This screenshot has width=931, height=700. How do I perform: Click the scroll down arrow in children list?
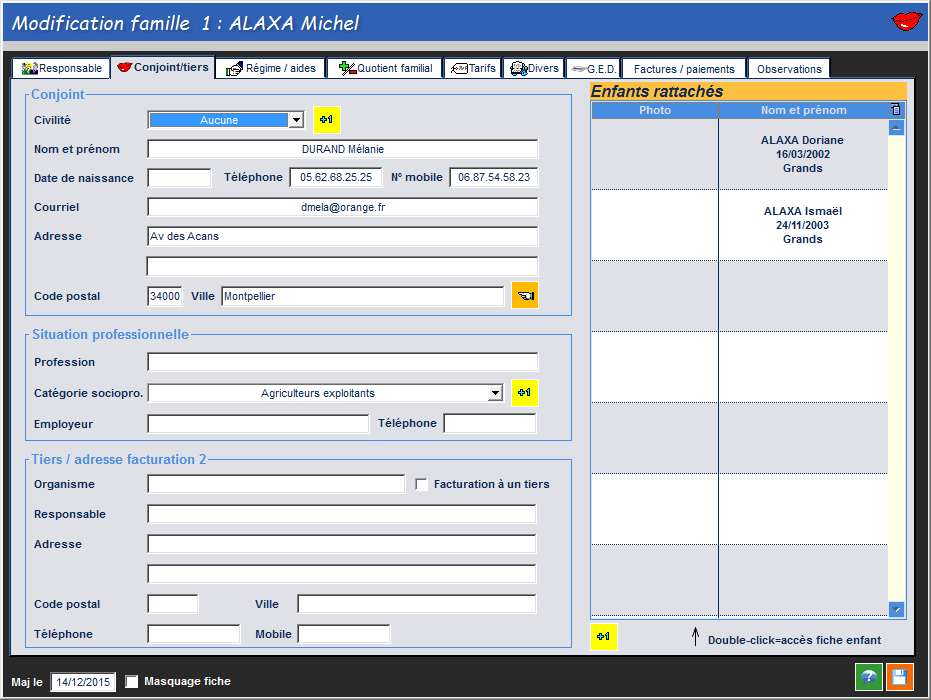click(x=896, y=608)
